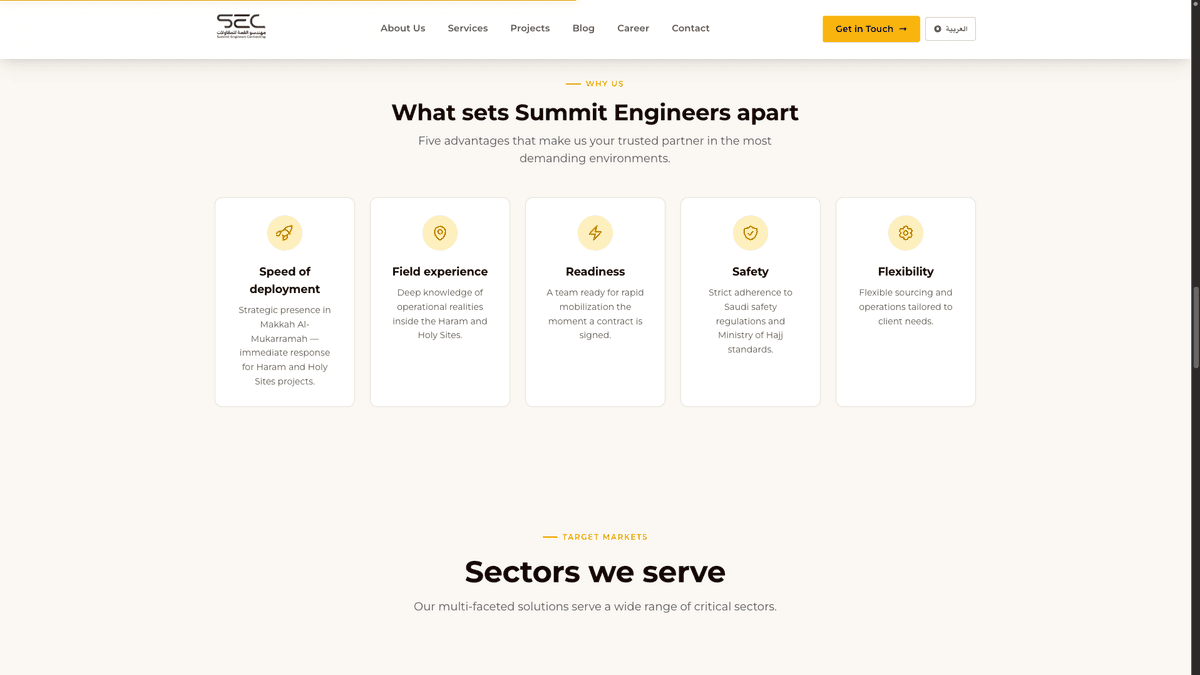1200x675 pixels.
Task: Click the gear Flexibility icon
Action: pos(906,233)
